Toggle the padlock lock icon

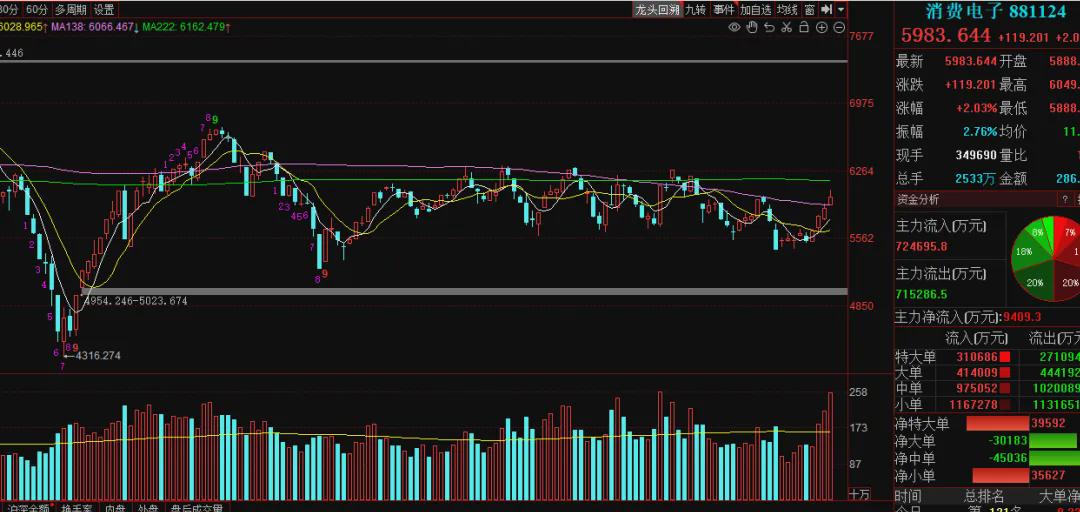click(x=804, y=28)
